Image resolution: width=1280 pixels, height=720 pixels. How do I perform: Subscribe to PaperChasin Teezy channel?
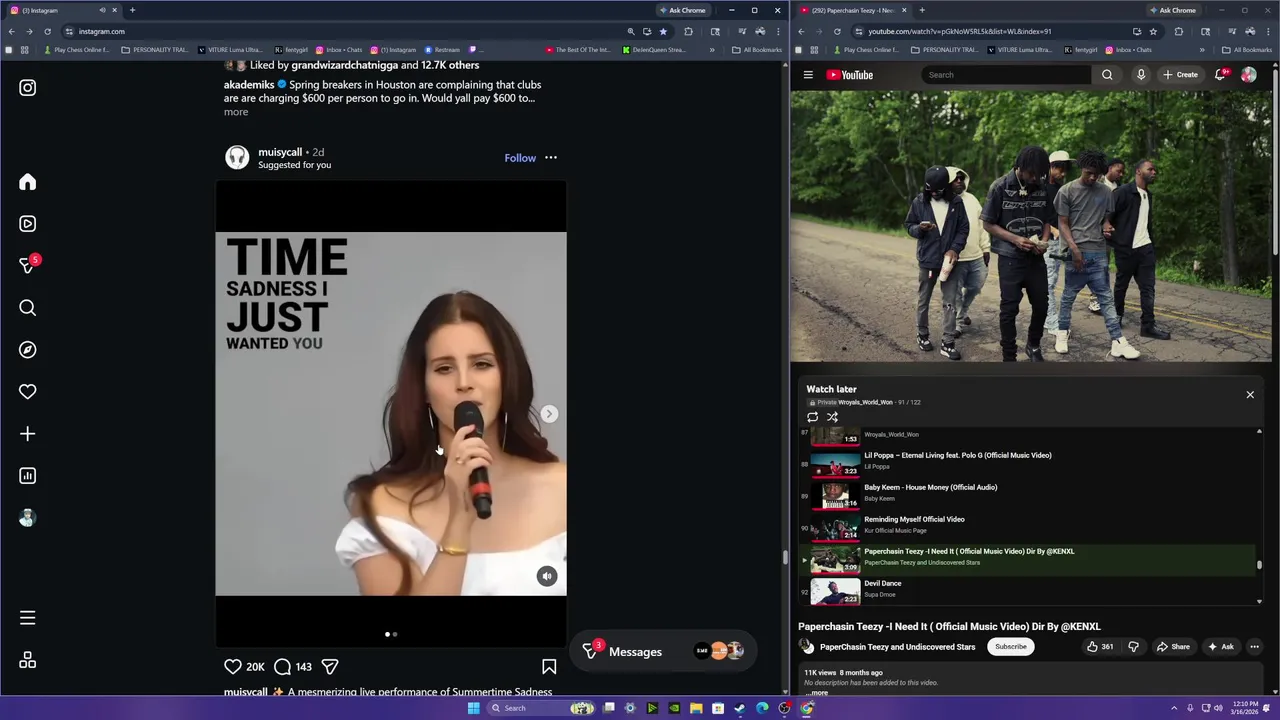(1011, 647)
